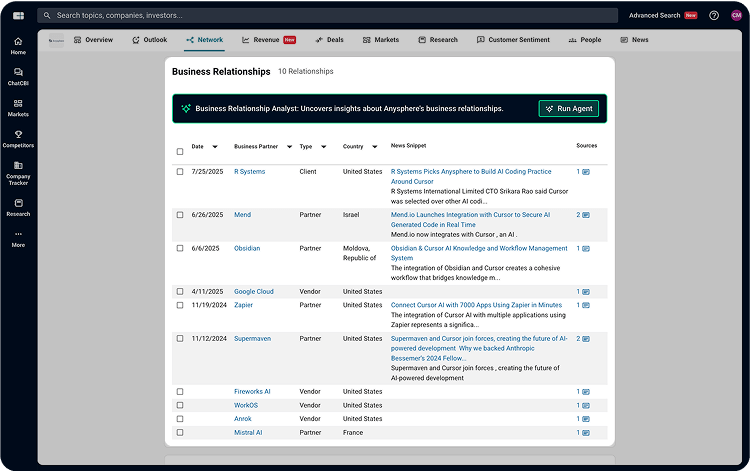
Task: Select the Zapier row checkbox
Action: 180,305
